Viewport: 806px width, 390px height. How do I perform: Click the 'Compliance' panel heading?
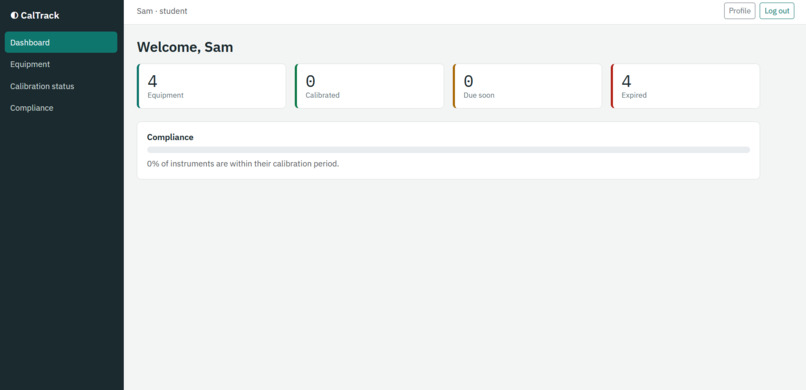point(170,137)
